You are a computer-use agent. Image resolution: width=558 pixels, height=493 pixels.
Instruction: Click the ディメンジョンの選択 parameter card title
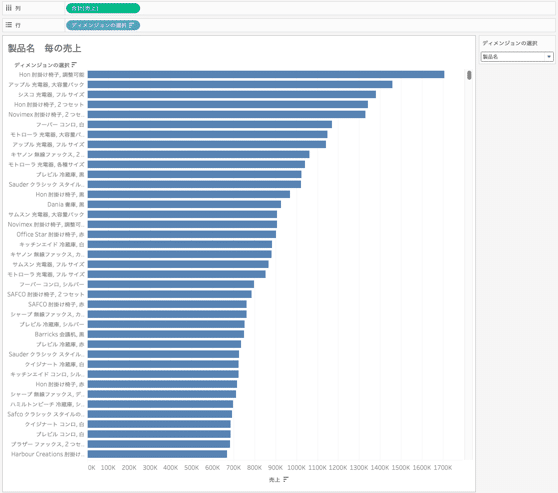click(510, 43)
